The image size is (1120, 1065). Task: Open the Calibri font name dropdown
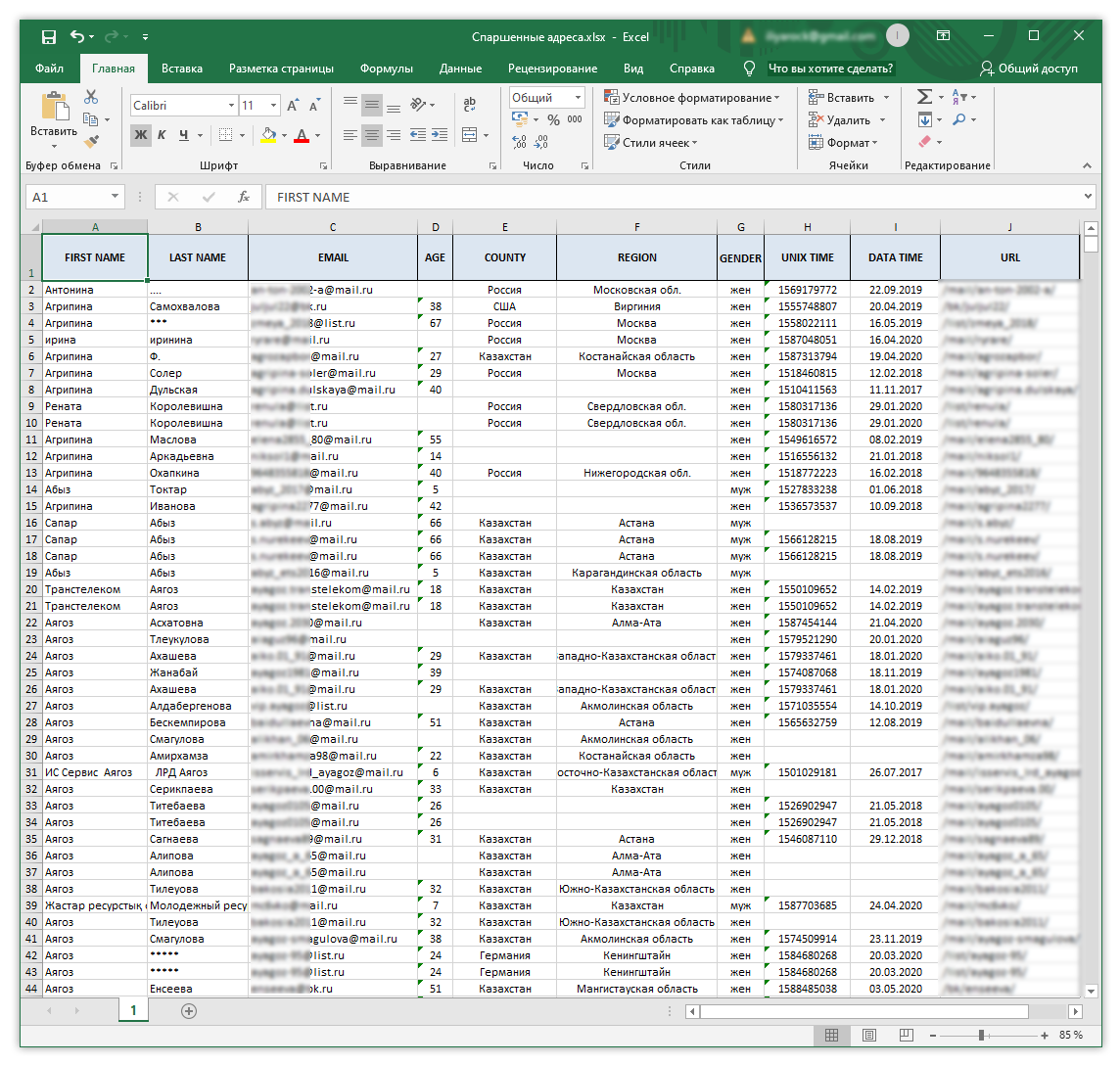[x=231, y=106]
